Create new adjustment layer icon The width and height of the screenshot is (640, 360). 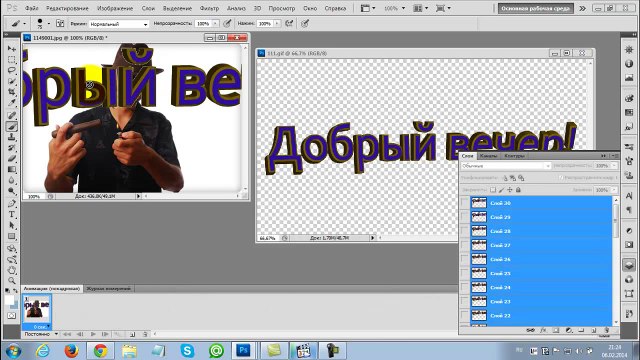point(569,330)
